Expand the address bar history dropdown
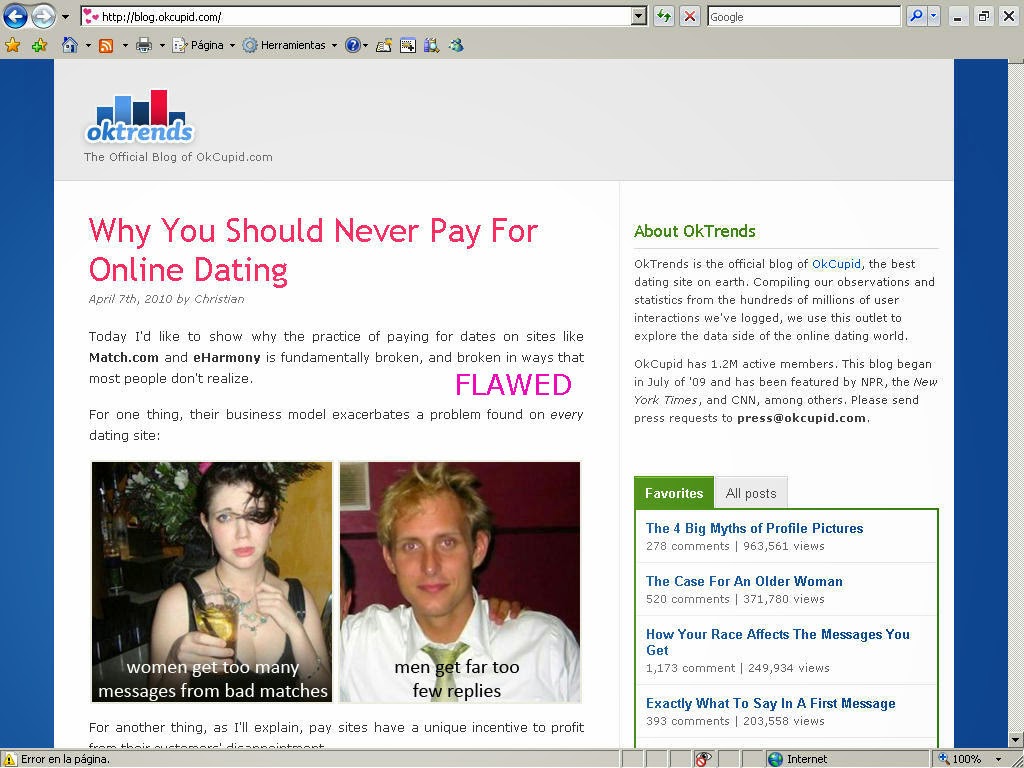The height and width of the screenshot is (768, 1024). pos(639,17)
